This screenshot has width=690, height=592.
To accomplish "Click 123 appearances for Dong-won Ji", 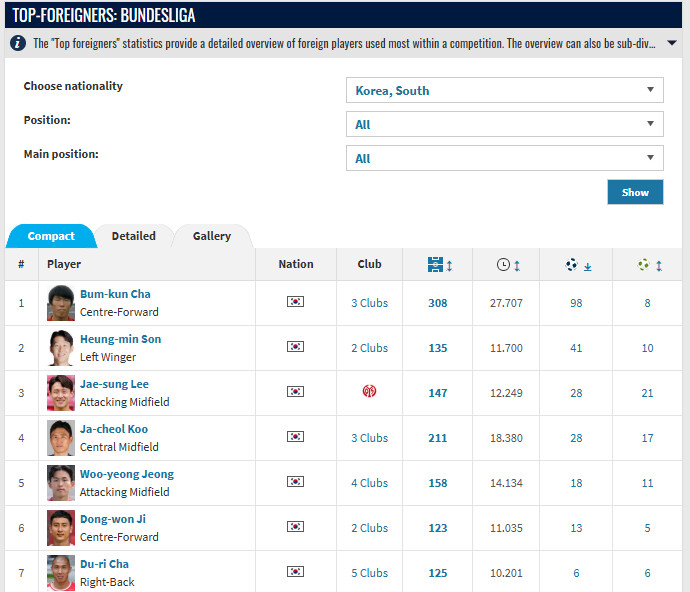I will 438,528.
